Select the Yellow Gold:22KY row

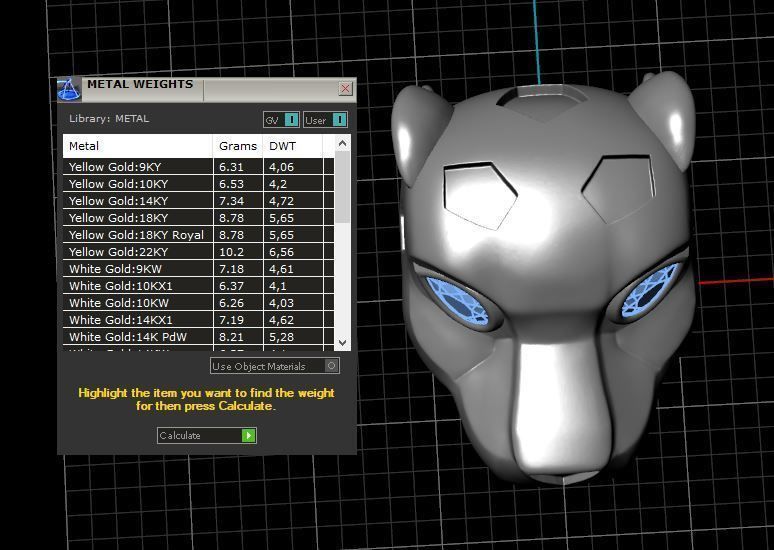pyautogui.click(x=198, y=252)
